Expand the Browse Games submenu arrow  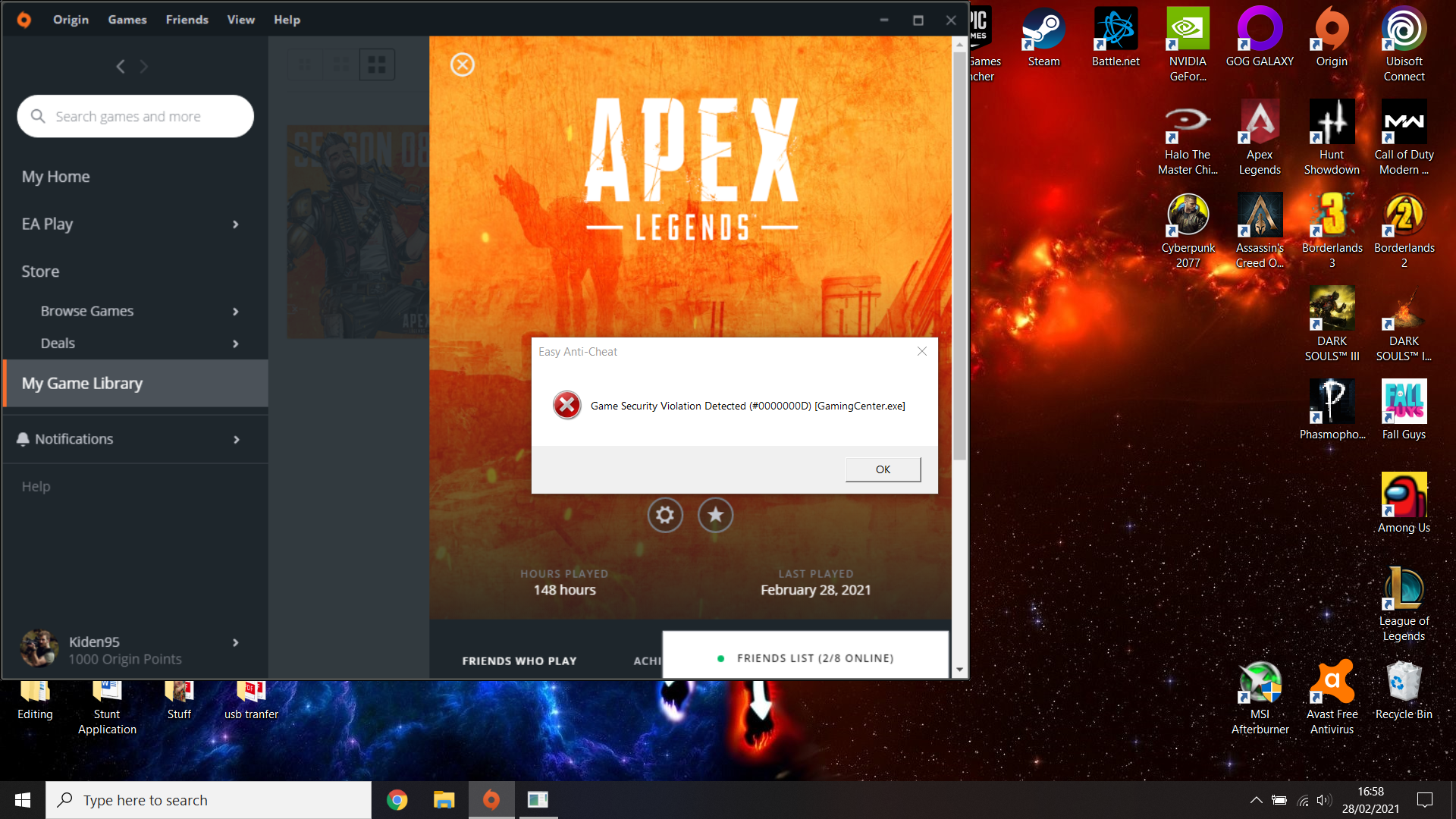coord(236,312)
